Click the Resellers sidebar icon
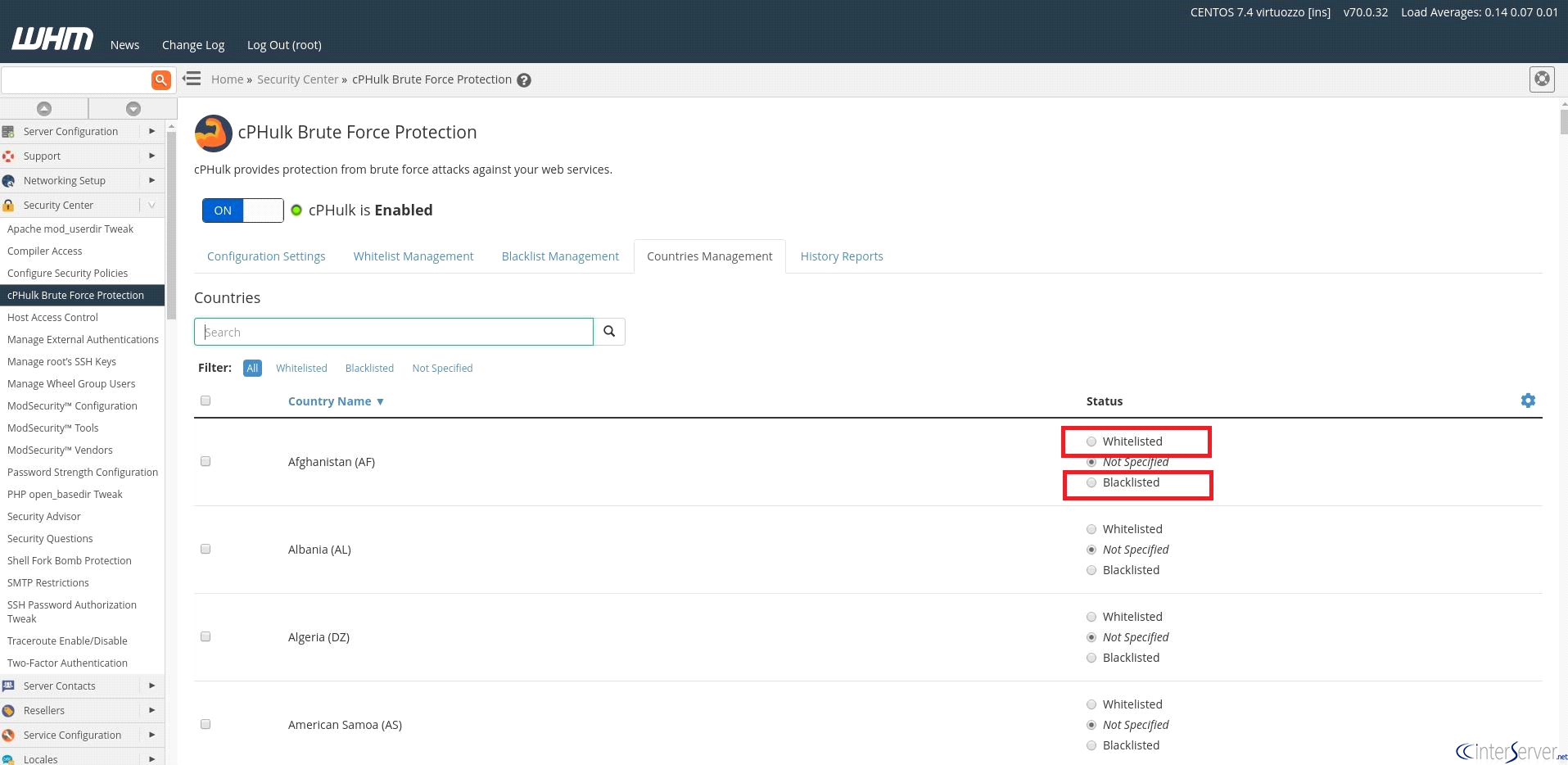Screen dimensions: 1568x765 click(x=8, y=711)
